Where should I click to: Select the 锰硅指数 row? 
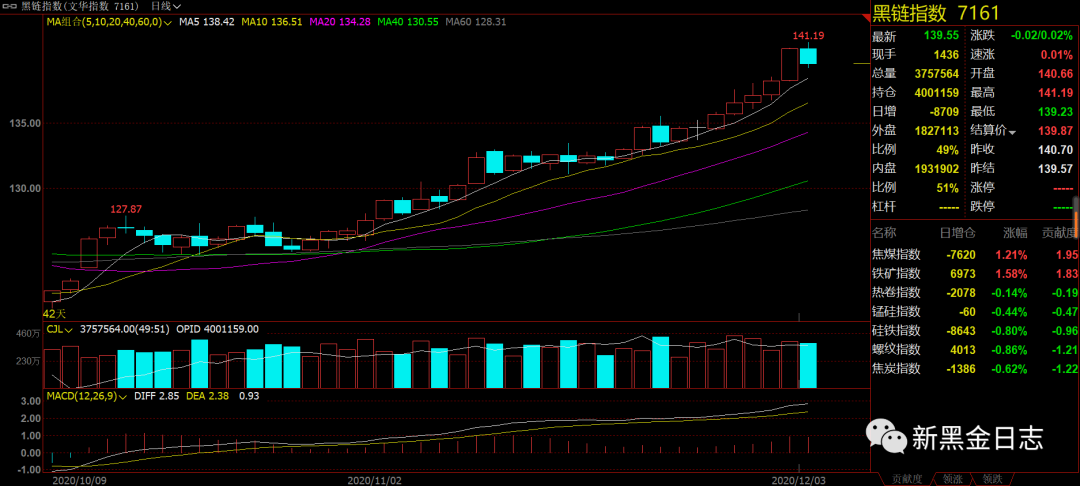tap(975, 311)
